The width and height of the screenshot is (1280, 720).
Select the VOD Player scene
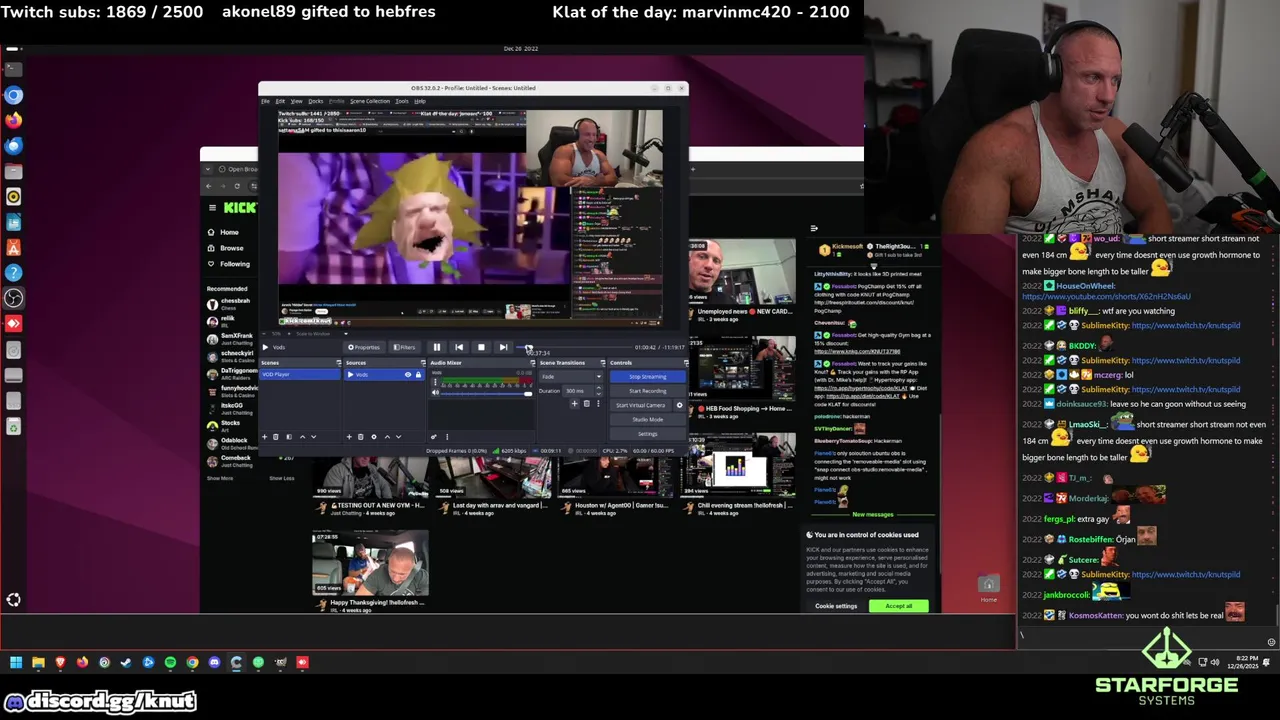[x=300, y=374]
